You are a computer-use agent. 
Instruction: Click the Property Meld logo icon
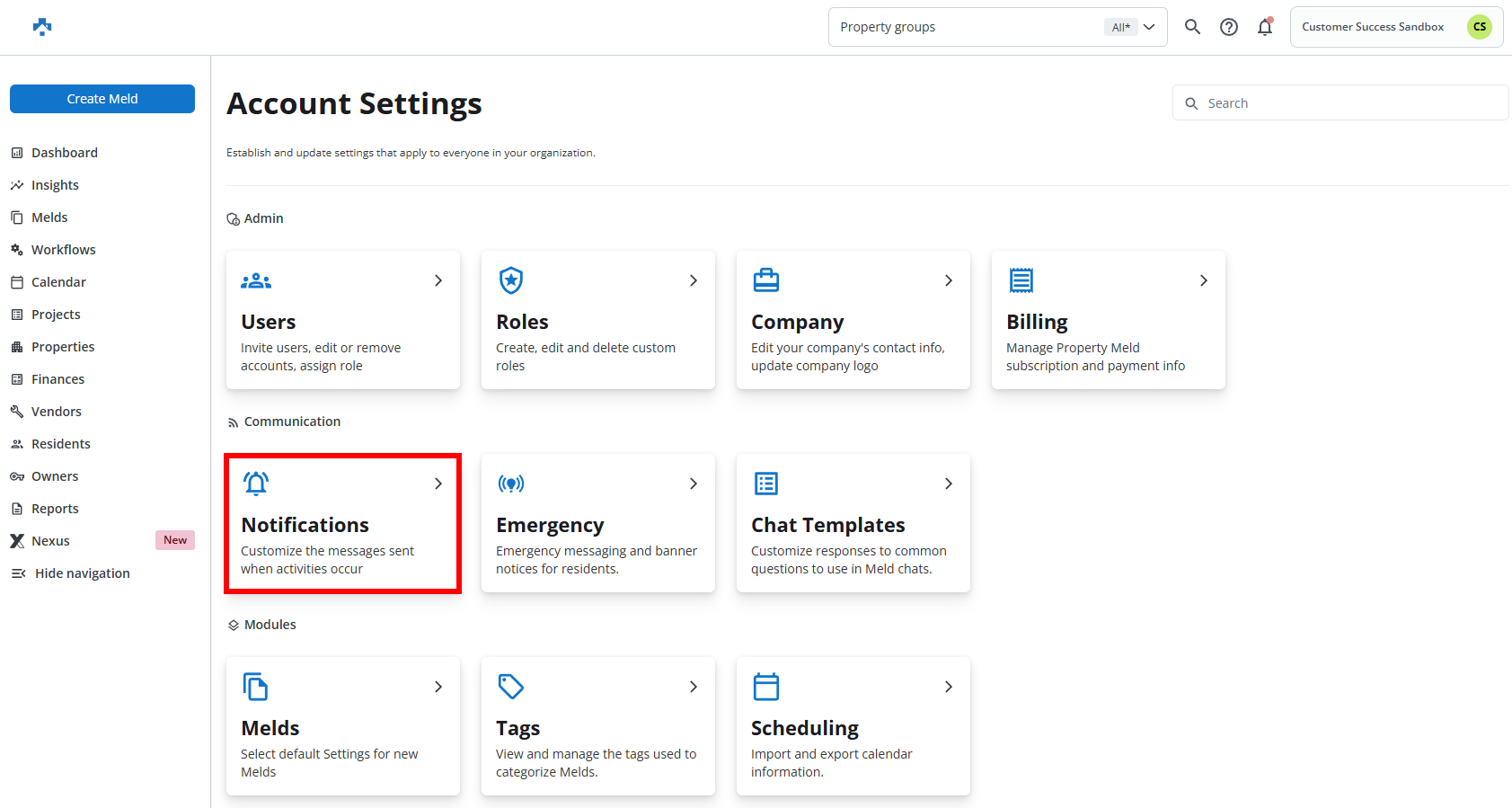point(42,27)
